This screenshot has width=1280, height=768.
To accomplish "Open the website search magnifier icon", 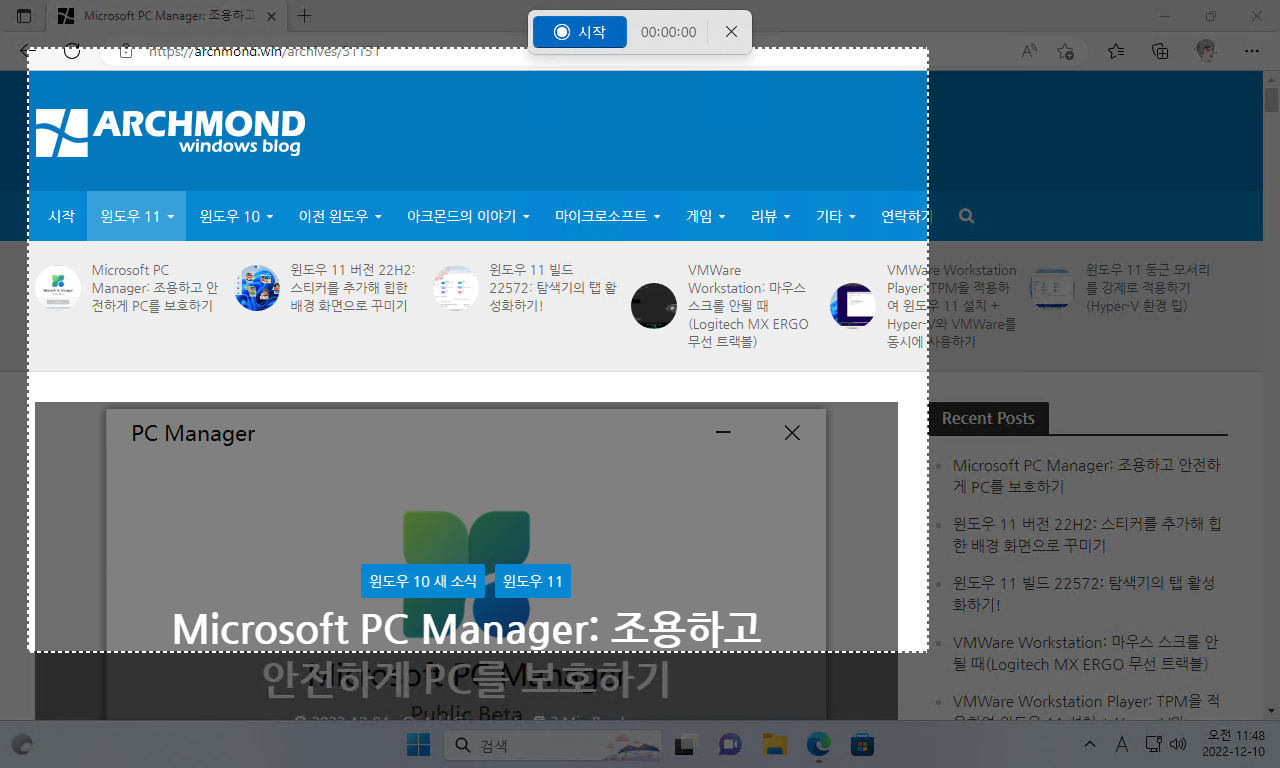I will tap(966, 216).
